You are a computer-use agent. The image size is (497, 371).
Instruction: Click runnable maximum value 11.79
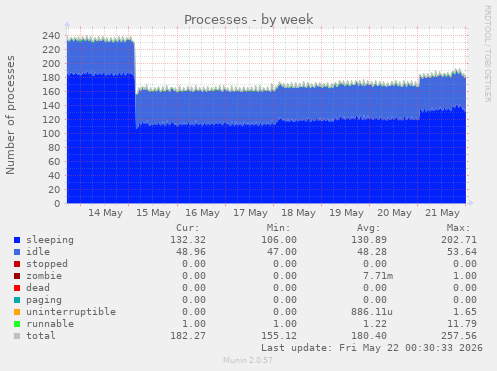point(462,324)
